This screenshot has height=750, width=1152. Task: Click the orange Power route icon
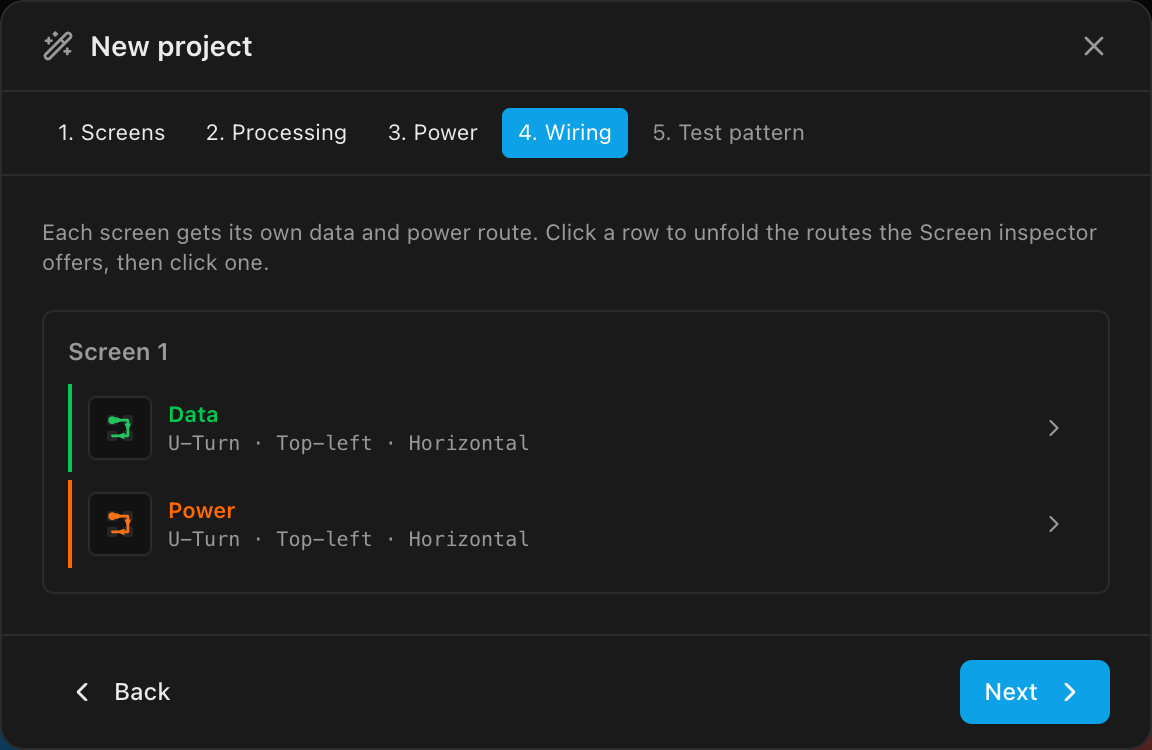pyautogui.click(x=120, y=524)
